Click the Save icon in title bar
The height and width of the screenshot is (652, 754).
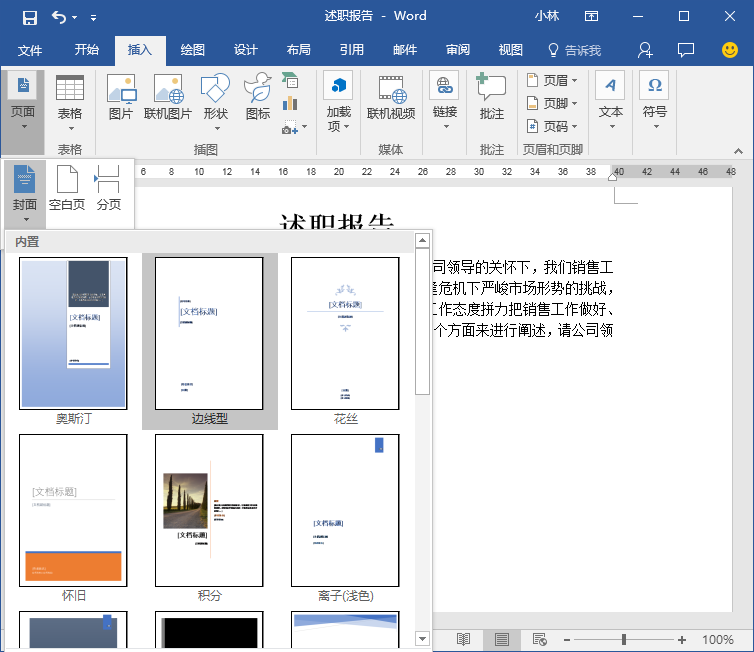pos(29,17)
